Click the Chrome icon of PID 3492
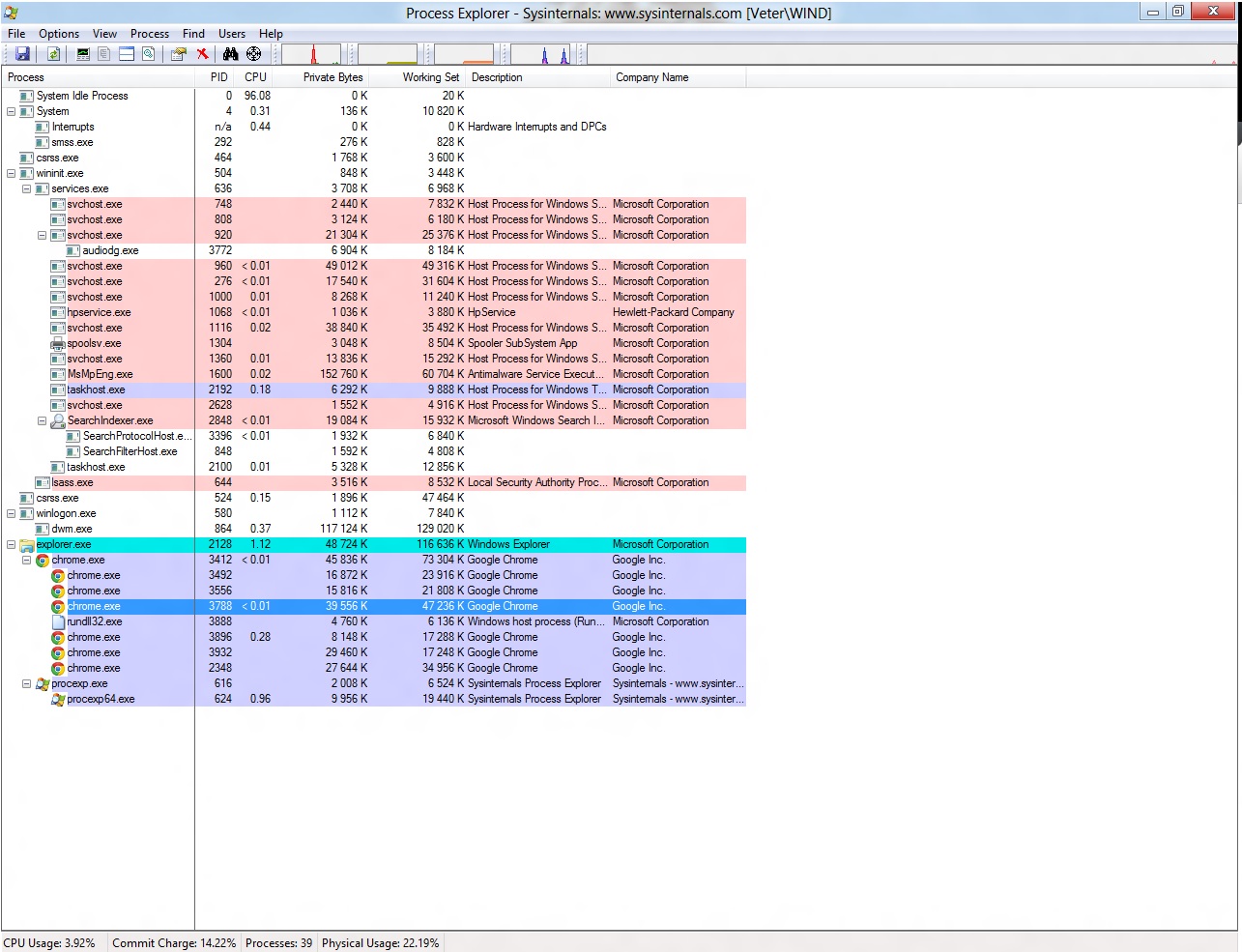Image resolution: width=1242 pixels, height=952 pixels. click(x=58, y=576)
